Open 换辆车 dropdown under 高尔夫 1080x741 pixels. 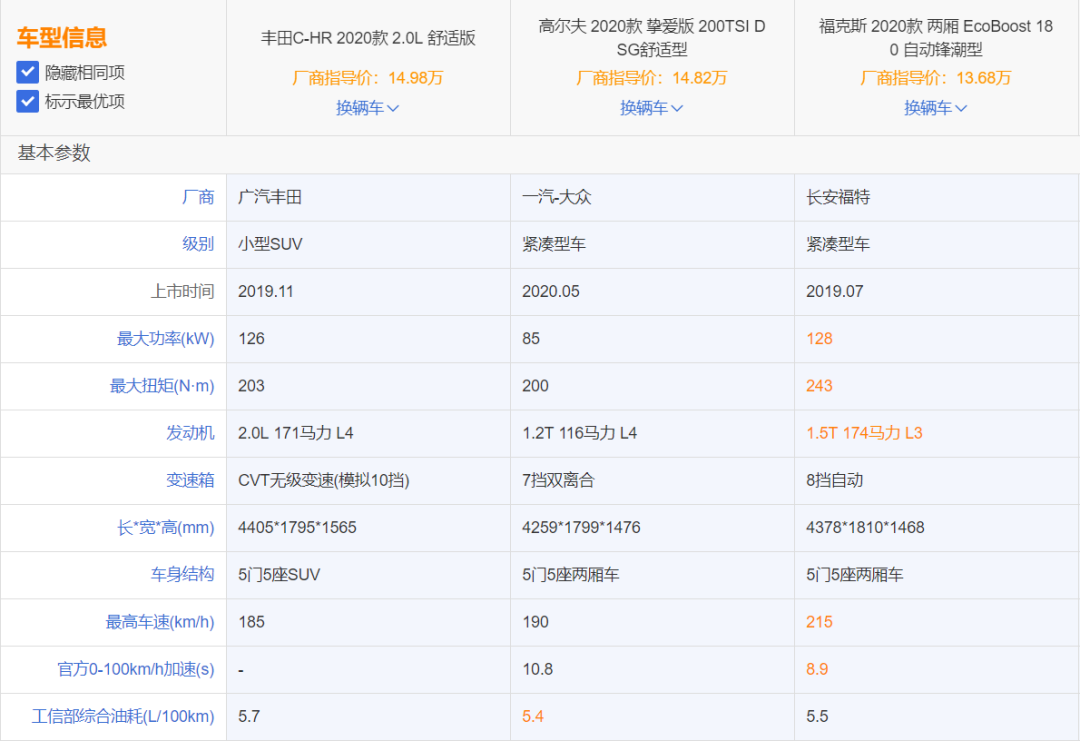pos(652,108)
